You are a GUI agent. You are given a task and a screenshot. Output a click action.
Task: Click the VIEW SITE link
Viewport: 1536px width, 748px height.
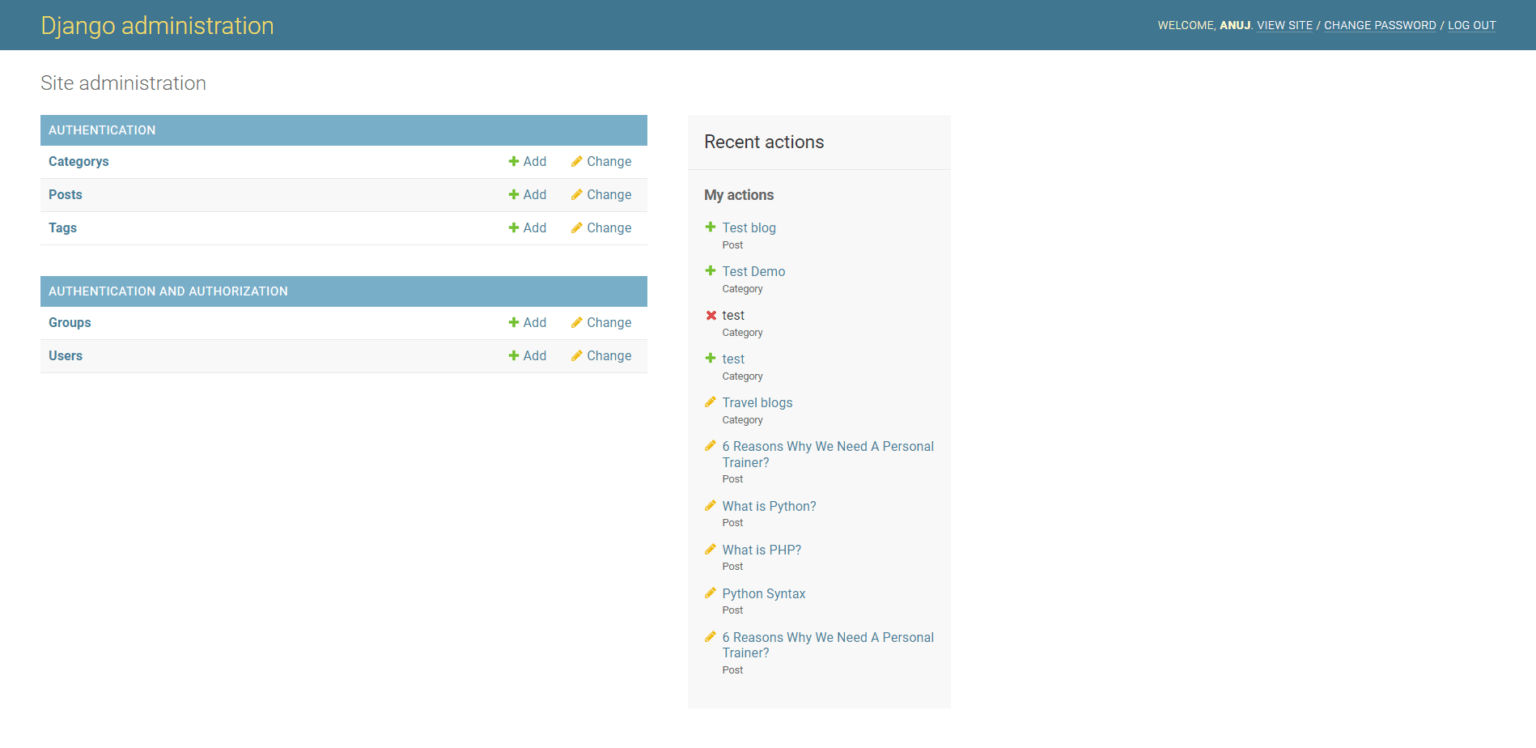[1284, 25]
